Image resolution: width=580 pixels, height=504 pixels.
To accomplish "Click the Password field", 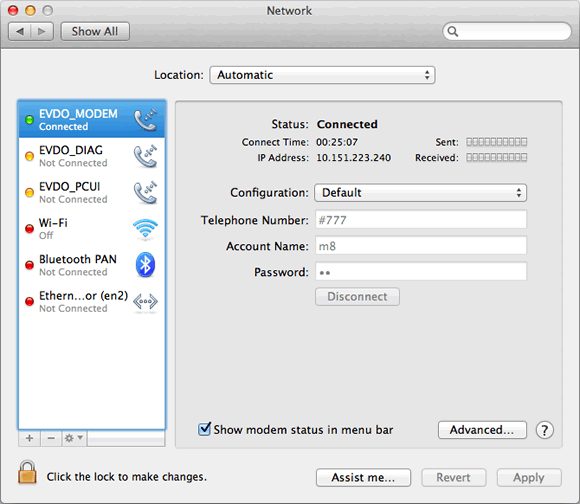I will coord(421,272).
